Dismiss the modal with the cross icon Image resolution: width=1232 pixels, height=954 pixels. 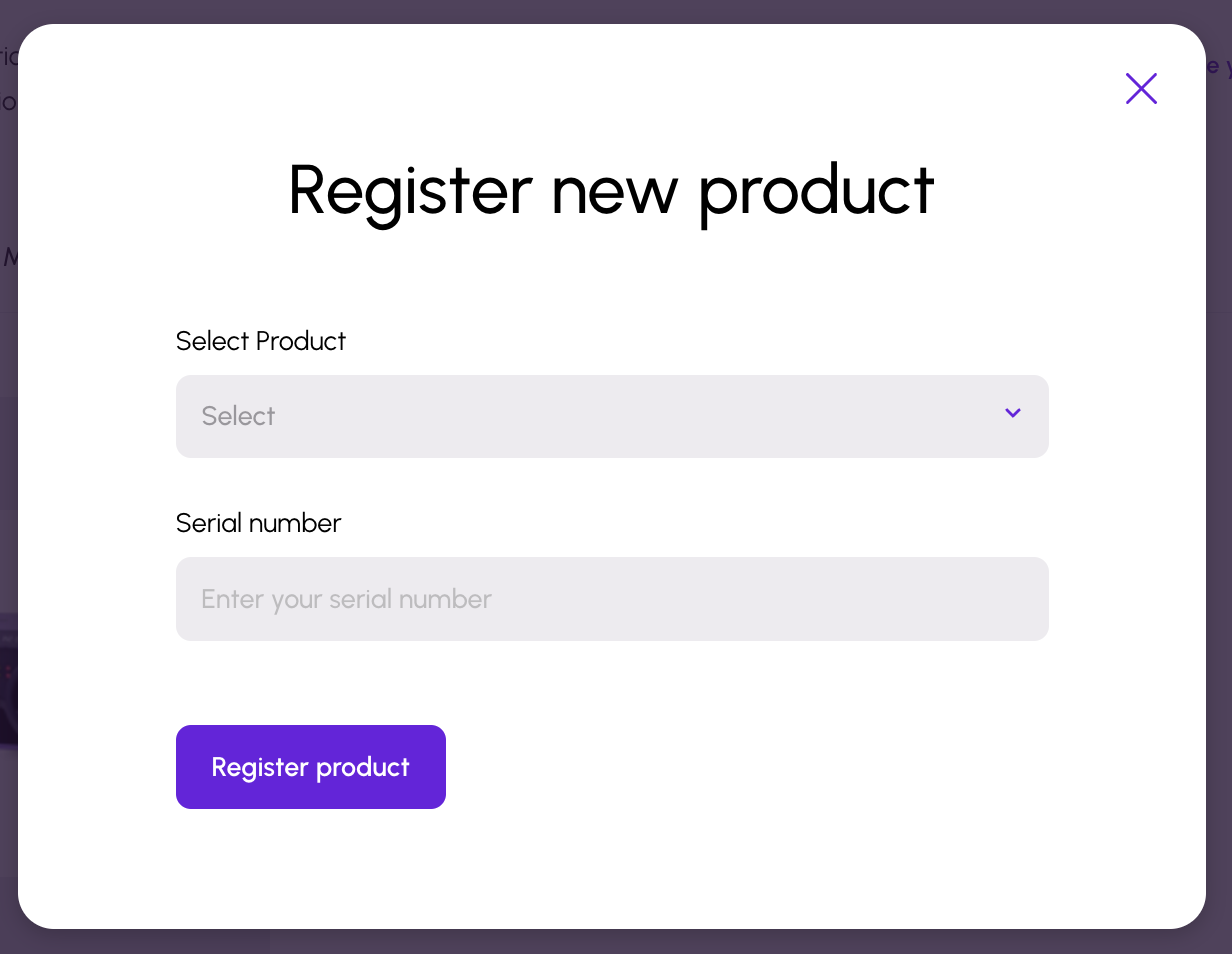1141,89
